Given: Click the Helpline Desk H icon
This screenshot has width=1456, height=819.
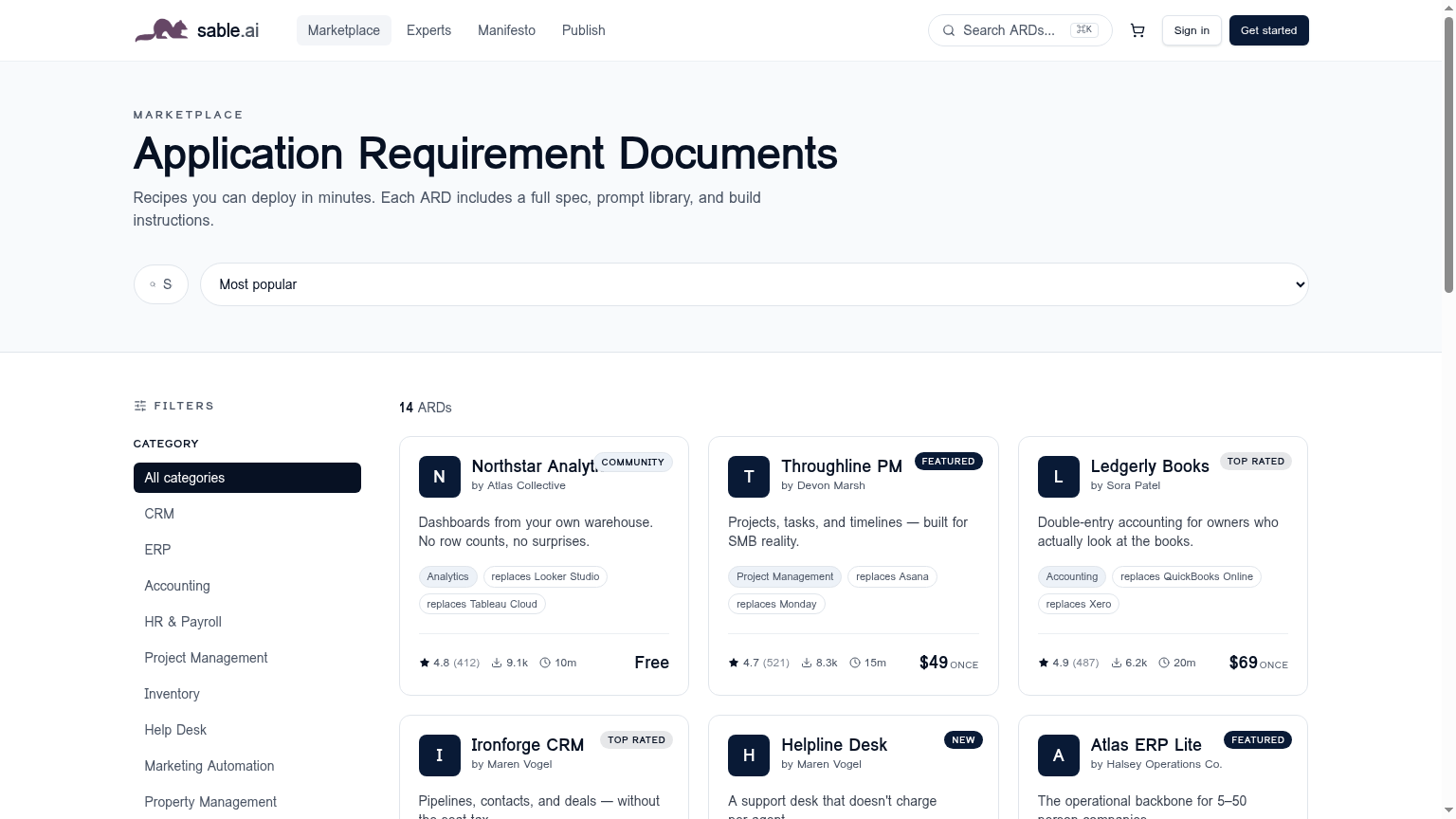Looking at the screenshot, I should (x=749, y=755).
